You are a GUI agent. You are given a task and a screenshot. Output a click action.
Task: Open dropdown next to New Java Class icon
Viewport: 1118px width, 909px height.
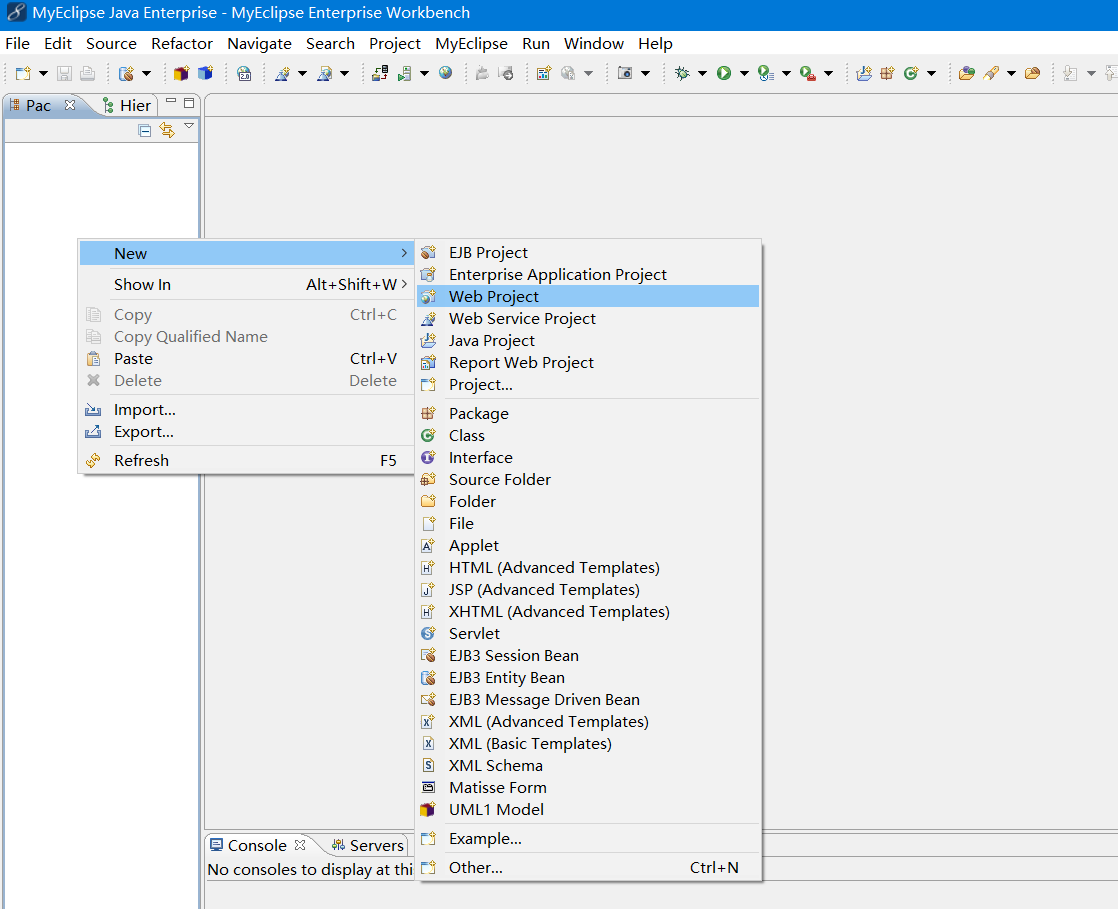click(931, 73)
